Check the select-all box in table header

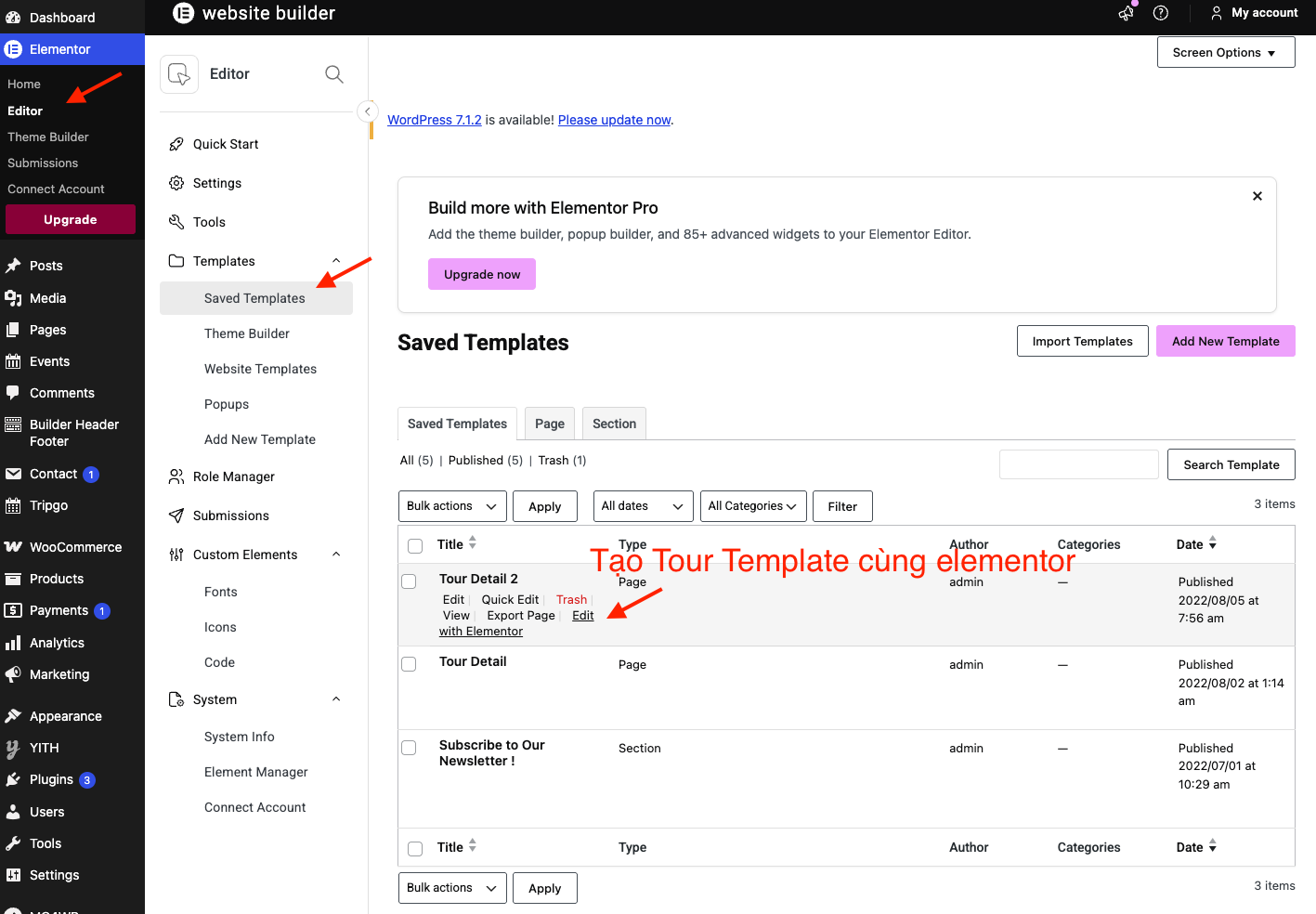point(415,546)
